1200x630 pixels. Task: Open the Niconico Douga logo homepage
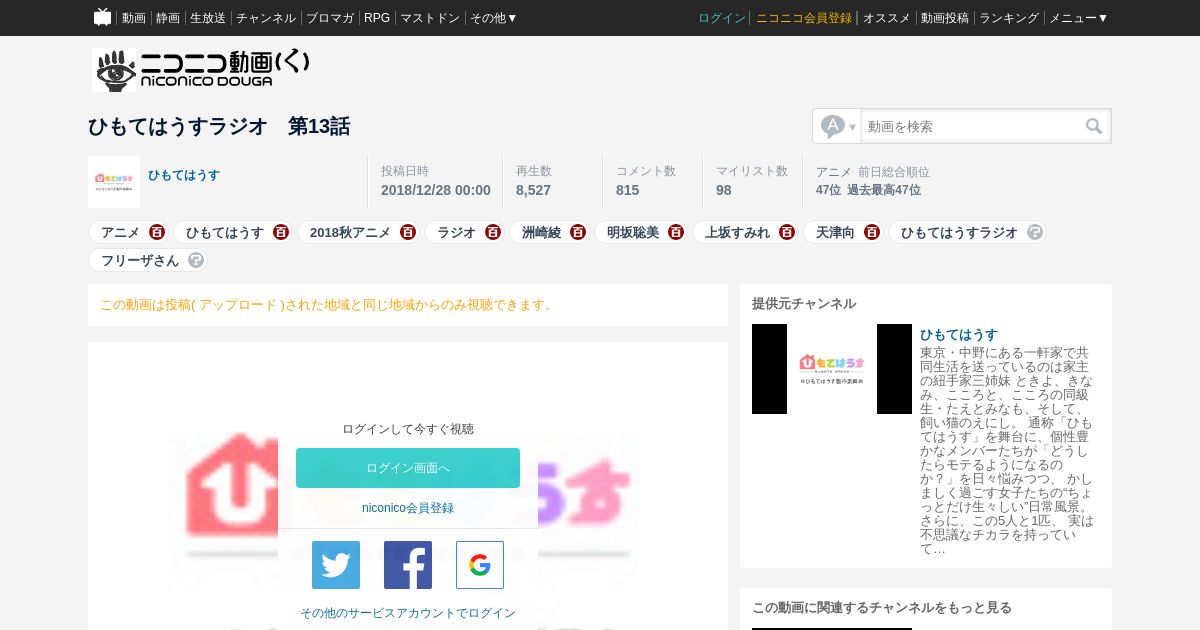[x=201, y=70]
